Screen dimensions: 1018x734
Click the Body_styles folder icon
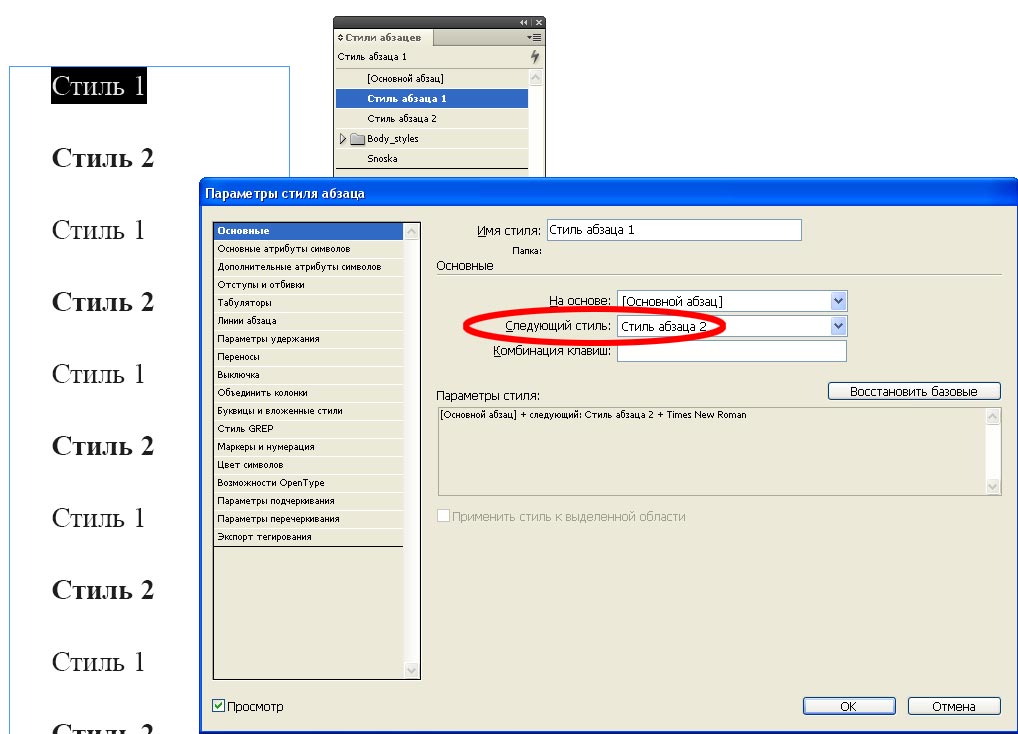click(x=357, y=138)
